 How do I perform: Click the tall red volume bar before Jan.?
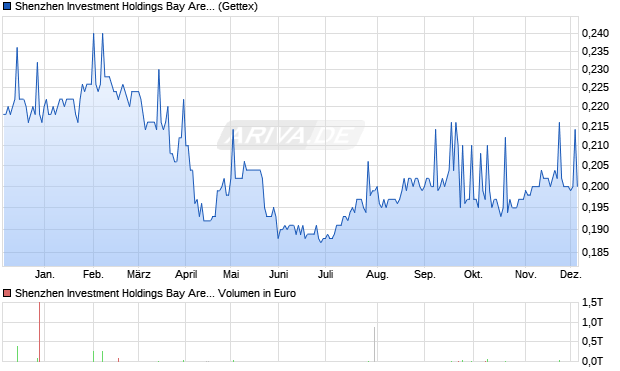[x=40, y=332]
